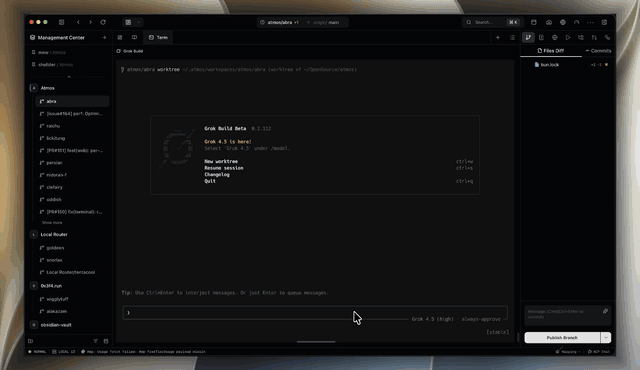
Task: Select the abra worktree
Action: (72, 101)
